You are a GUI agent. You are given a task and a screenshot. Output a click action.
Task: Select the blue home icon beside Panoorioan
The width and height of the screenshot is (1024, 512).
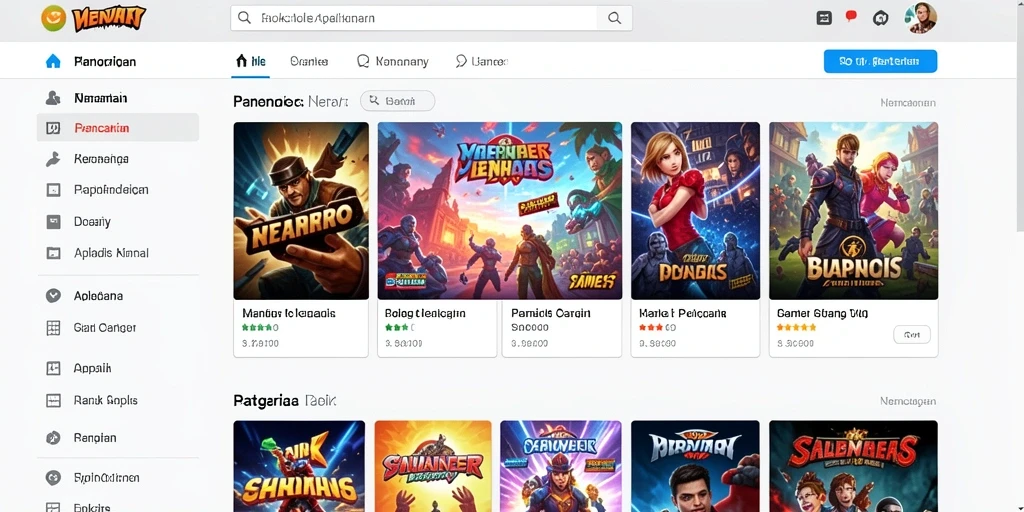[53, 61]
